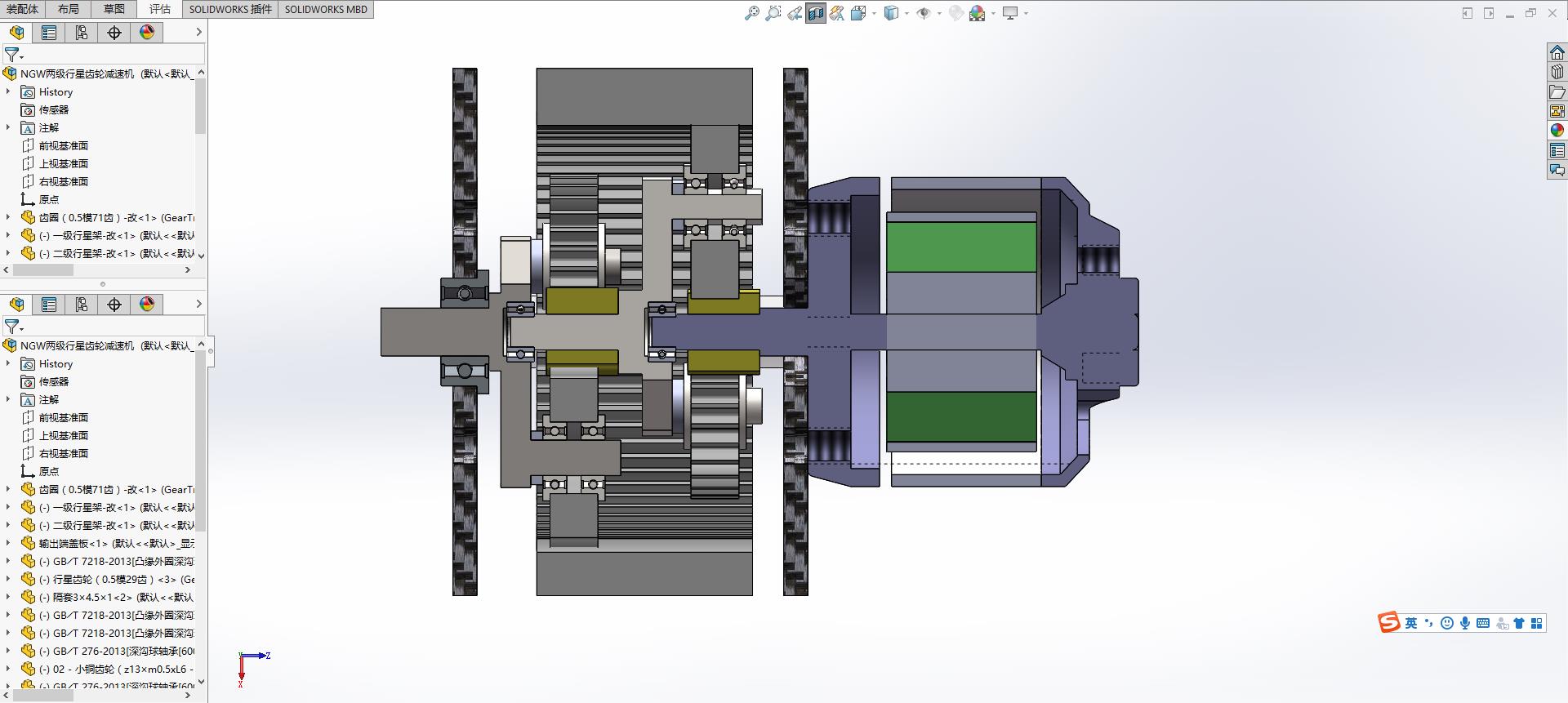The image size is (1568, 703).
Task: Open the Sogou toolbox grid icon
Action: point(1537,623)
